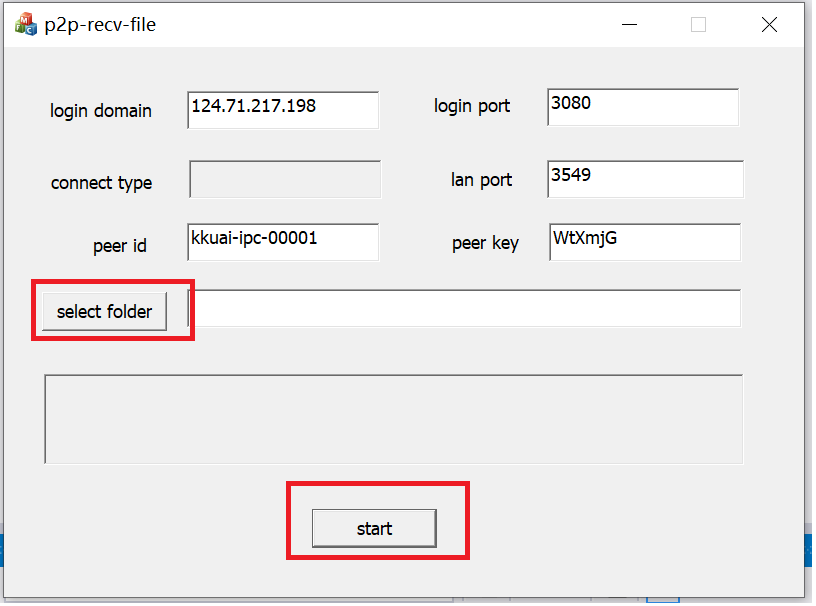Viewport: 816px width, 606px height.
Task: Click into the login port field
Action: tap(643, 108)
